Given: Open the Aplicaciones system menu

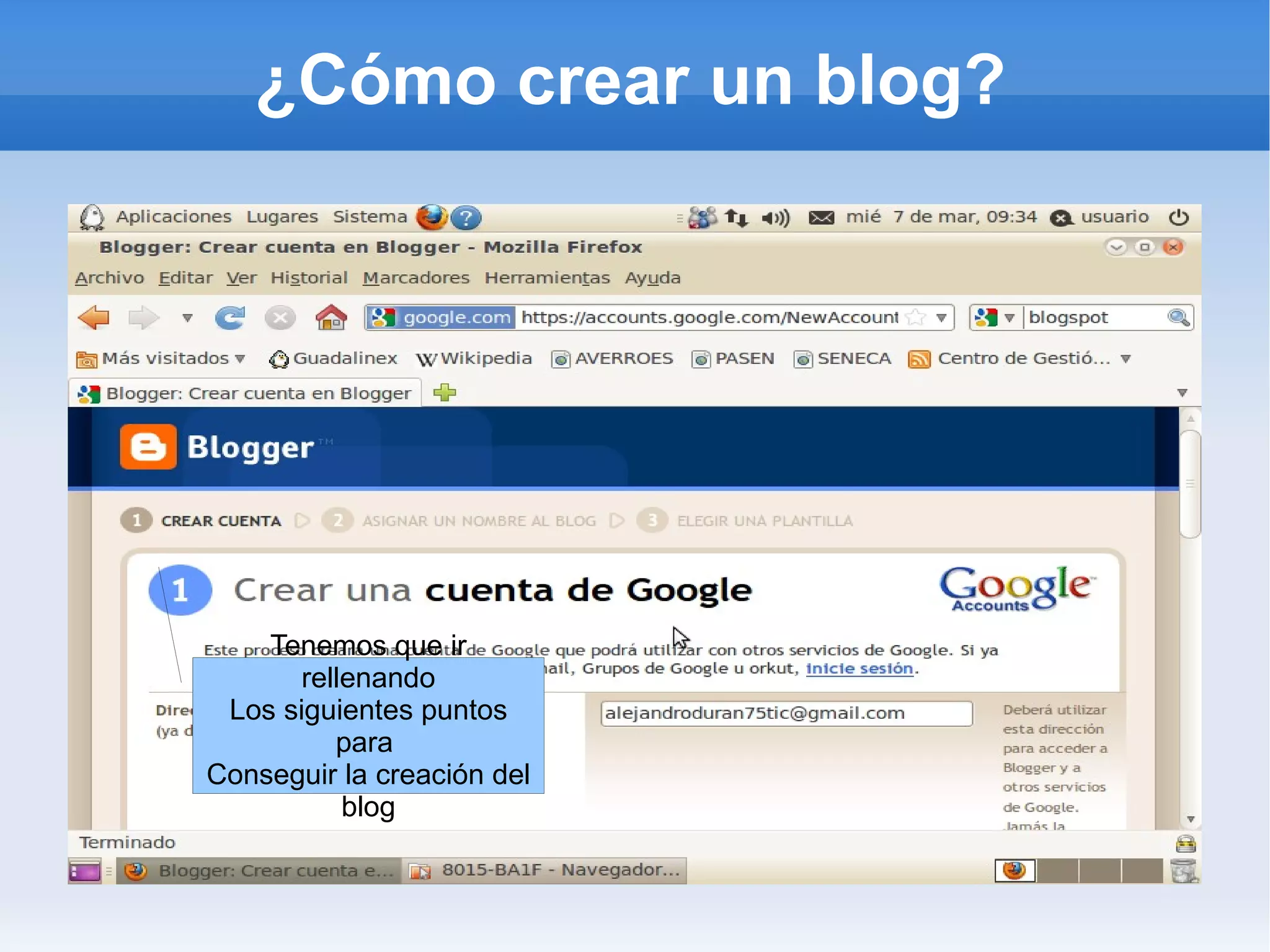Looking at the screenshot, I should pyautogui.click(x=174, y=216).
